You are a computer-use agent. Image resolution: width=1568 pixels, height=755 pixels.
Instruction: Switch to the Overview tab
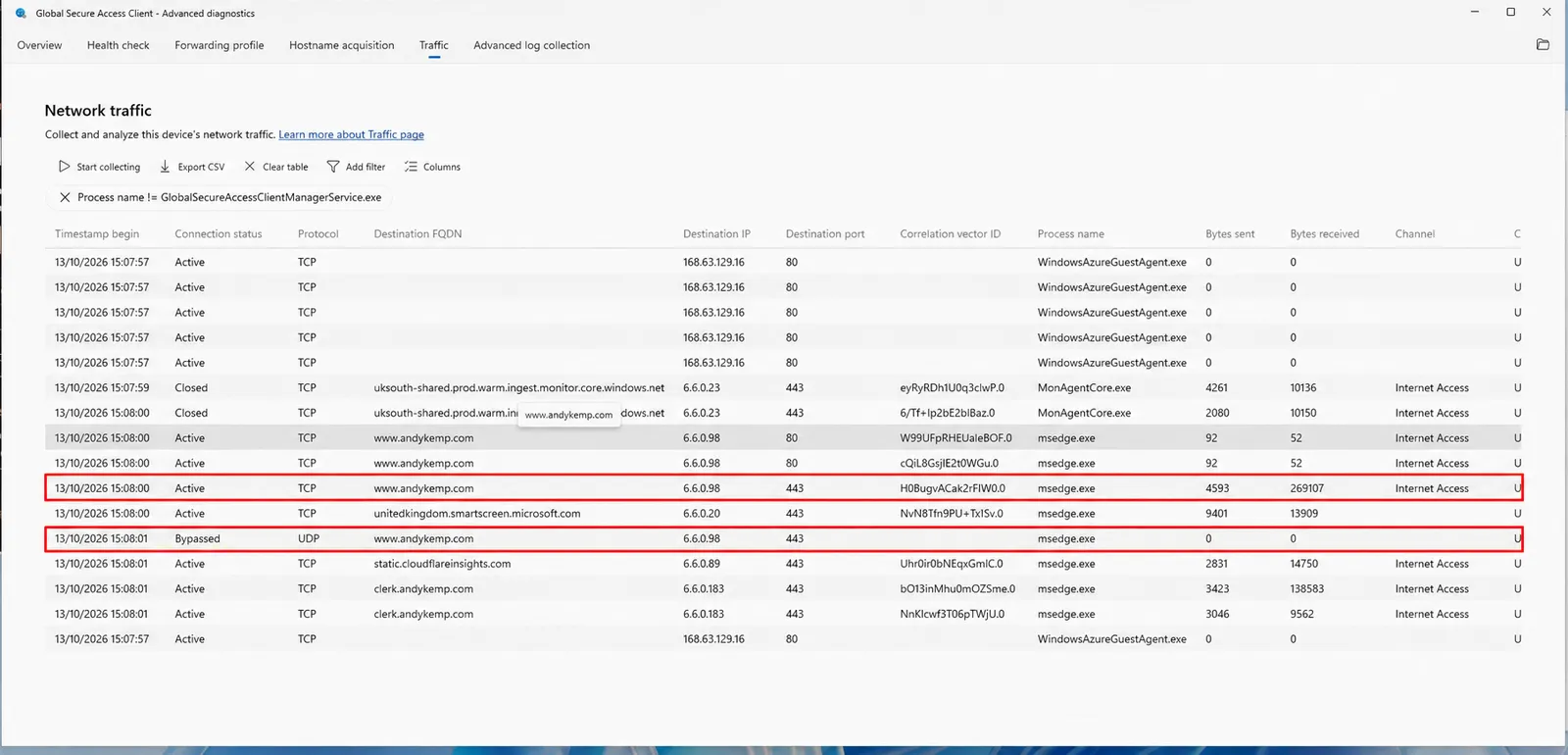tap(39, 45)
